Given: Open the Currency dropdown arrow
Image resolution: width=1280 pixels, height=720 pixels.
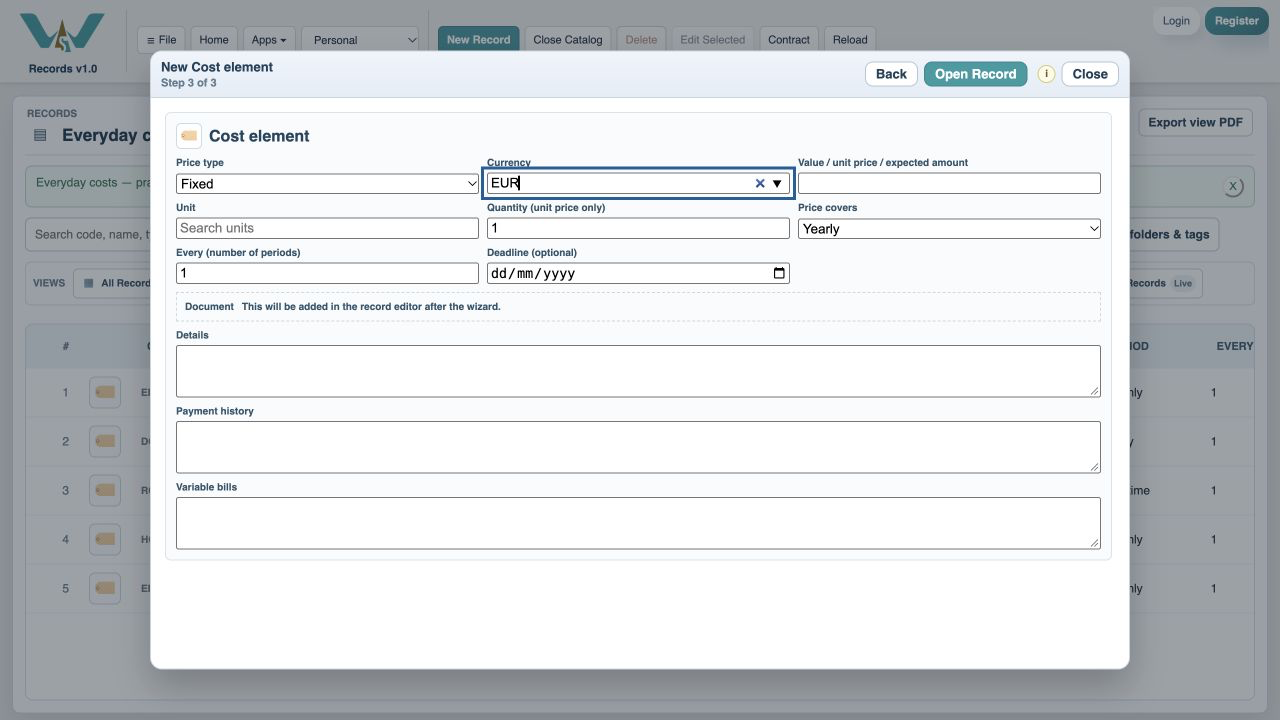Looking at the screenshot, I should pyautogui.click(x=777, y=184).
